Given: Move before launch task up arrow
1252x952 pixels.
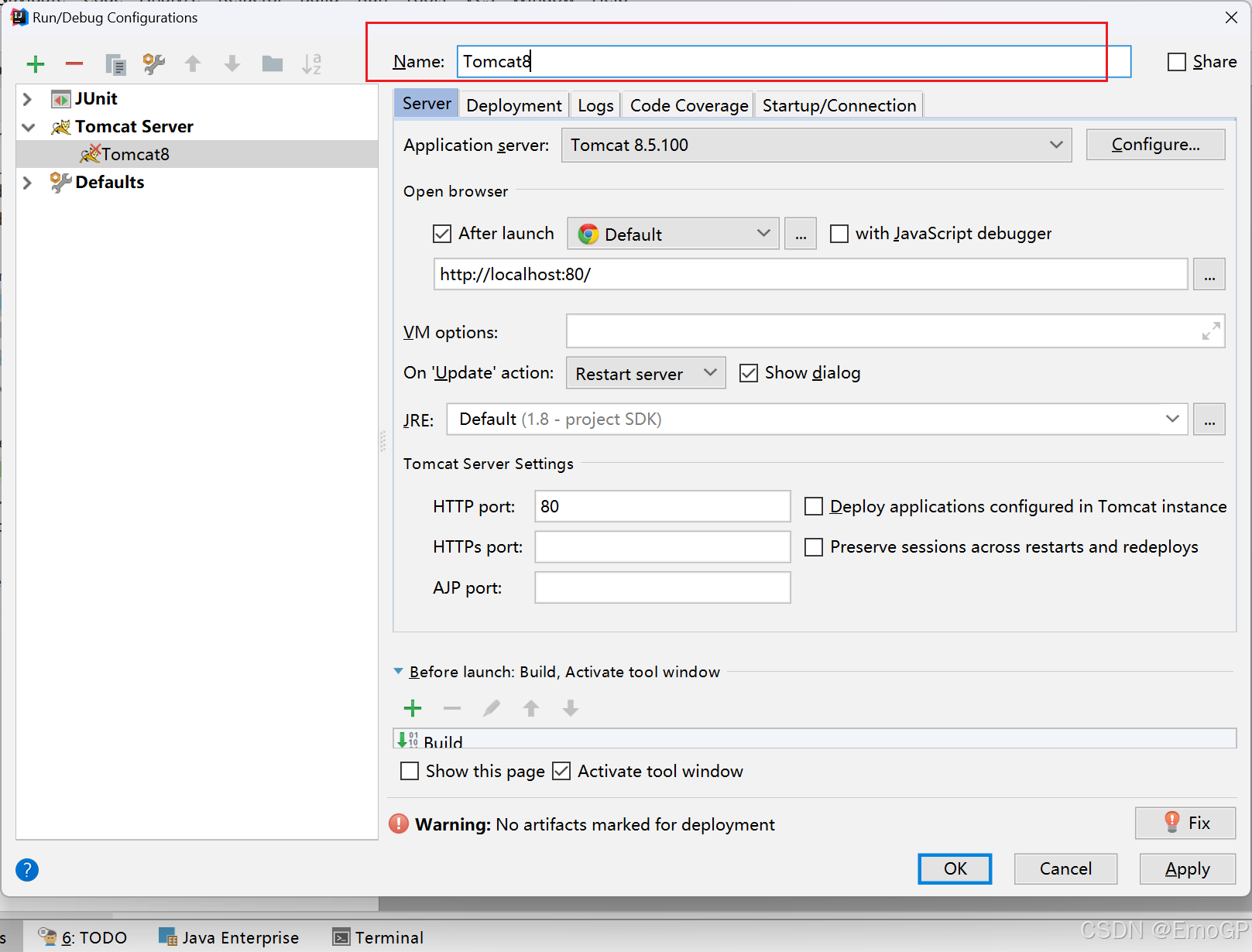Looking at the screenshot, I should click(x=531, y=708).
